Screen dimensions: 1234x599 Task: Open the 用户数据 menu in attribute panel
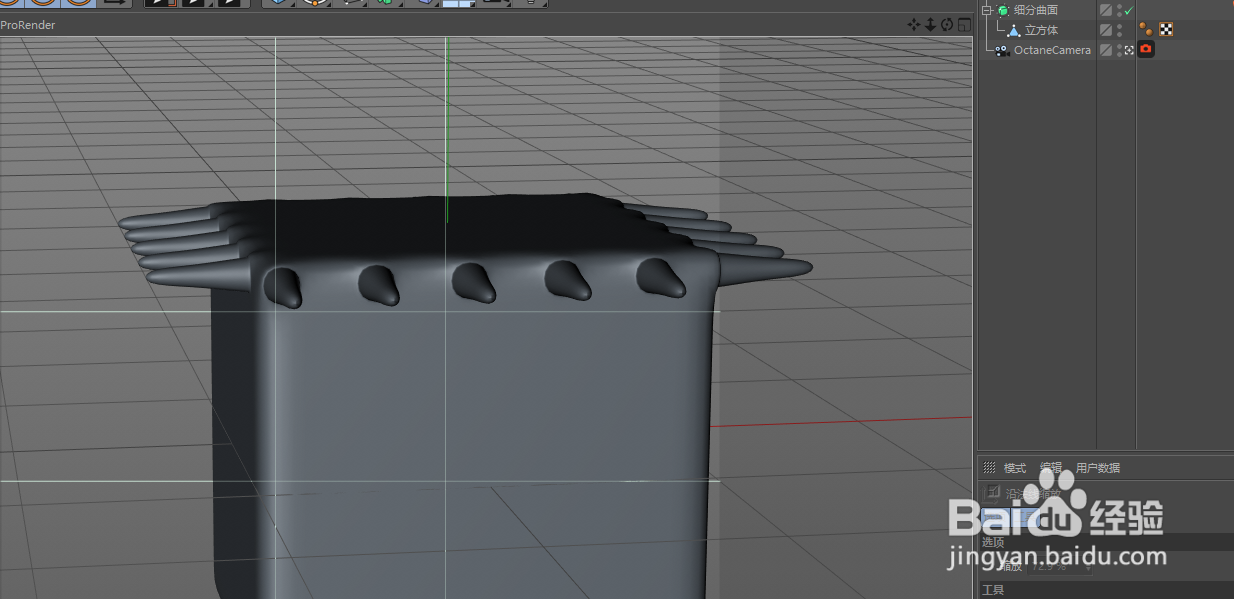[1098, 468]
